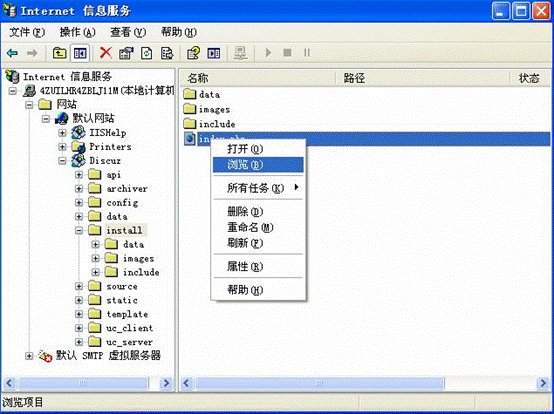This screenshot has width=554, height=414.
Task: Choose 刷新(F) from context menu
Action: tap(258, 243)
